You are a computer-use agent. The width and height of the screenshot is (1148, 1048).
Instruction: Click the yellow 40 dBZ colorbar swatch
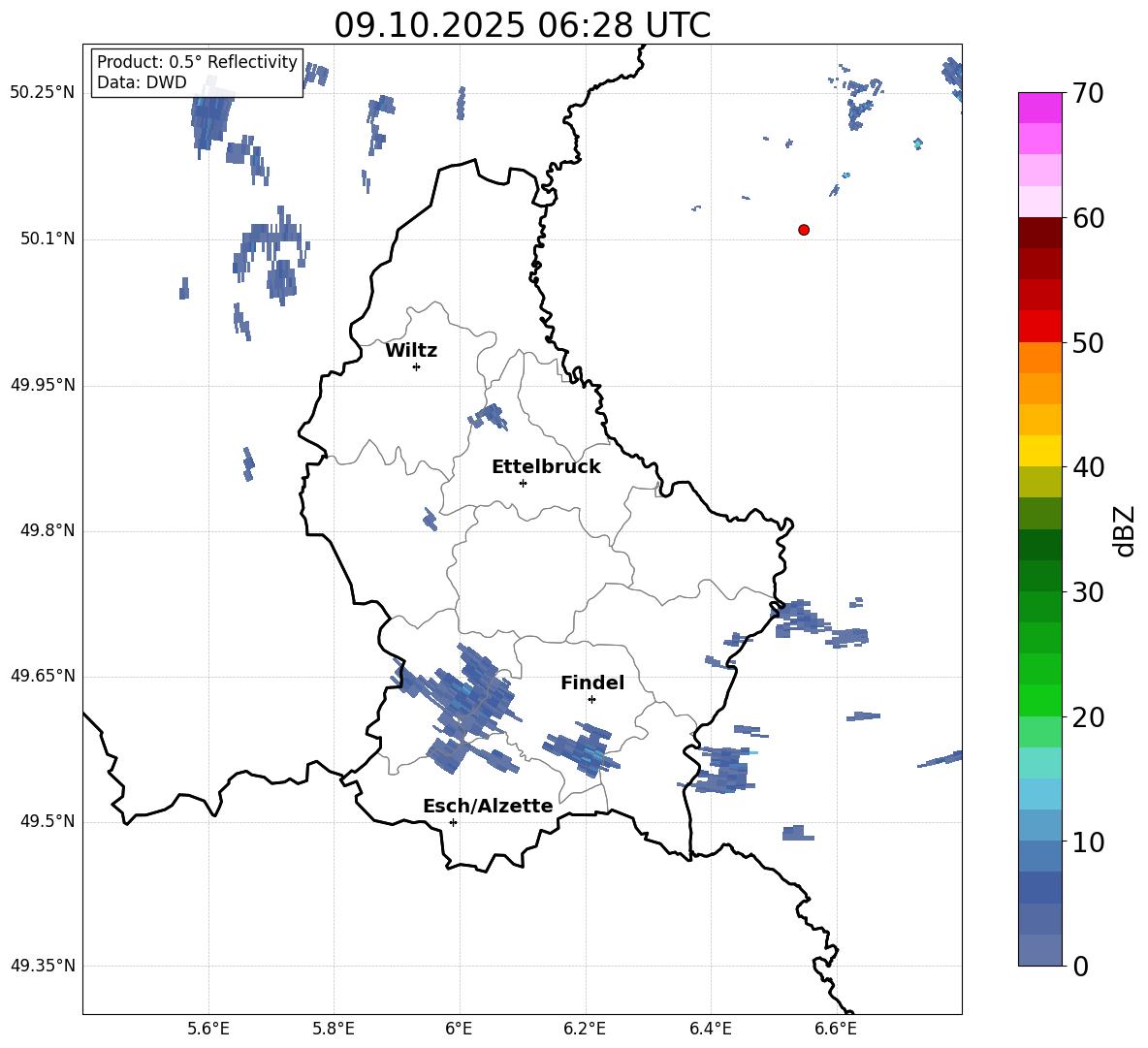pyautogui.click(x=1039, y=452)
